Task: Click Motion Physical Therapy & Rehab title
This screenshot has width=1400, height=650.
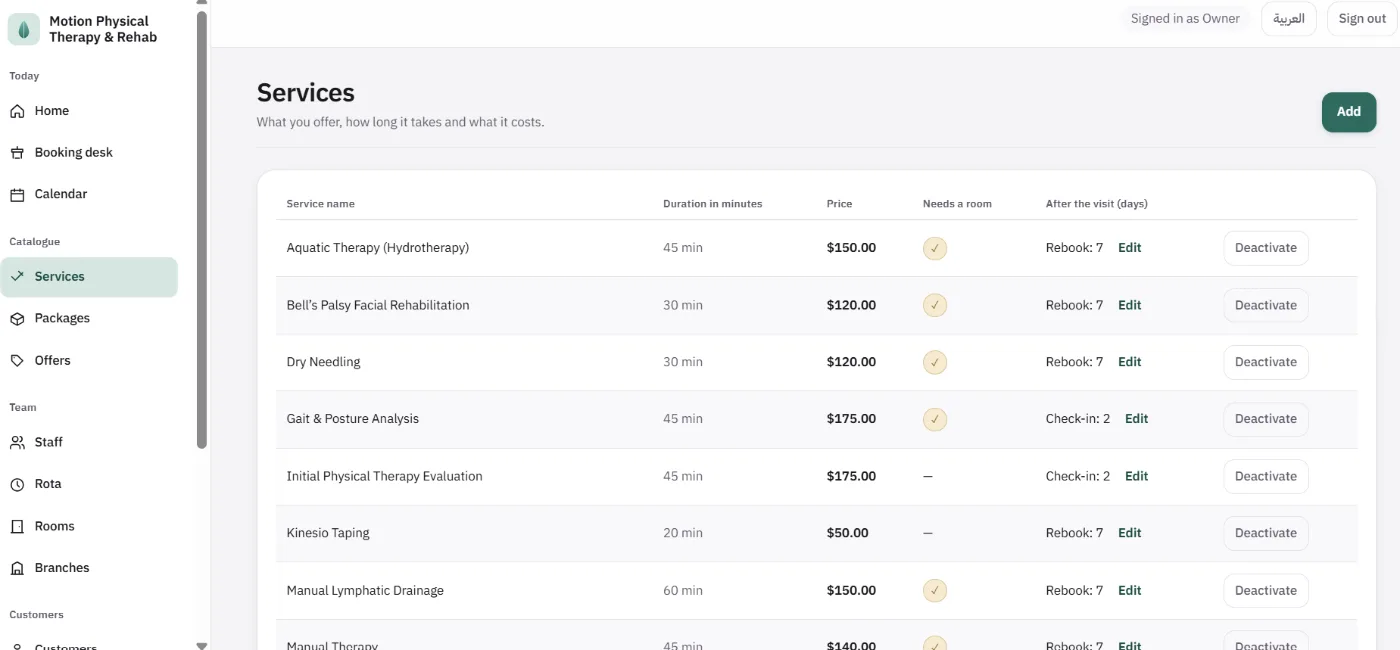Action: tap(103, 29)
